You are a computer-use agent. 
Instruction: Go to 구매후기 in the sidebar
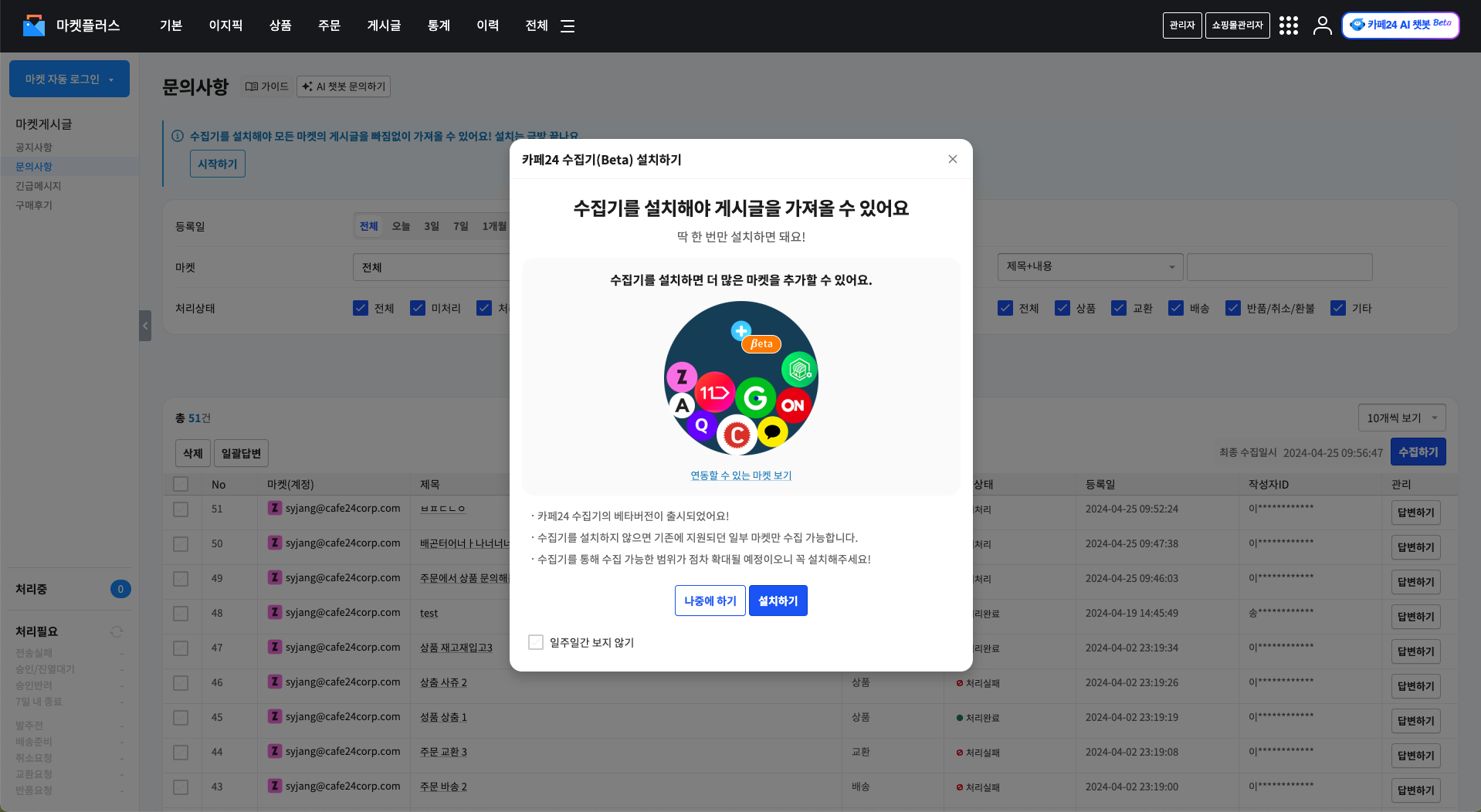click(x=34, y=205)
